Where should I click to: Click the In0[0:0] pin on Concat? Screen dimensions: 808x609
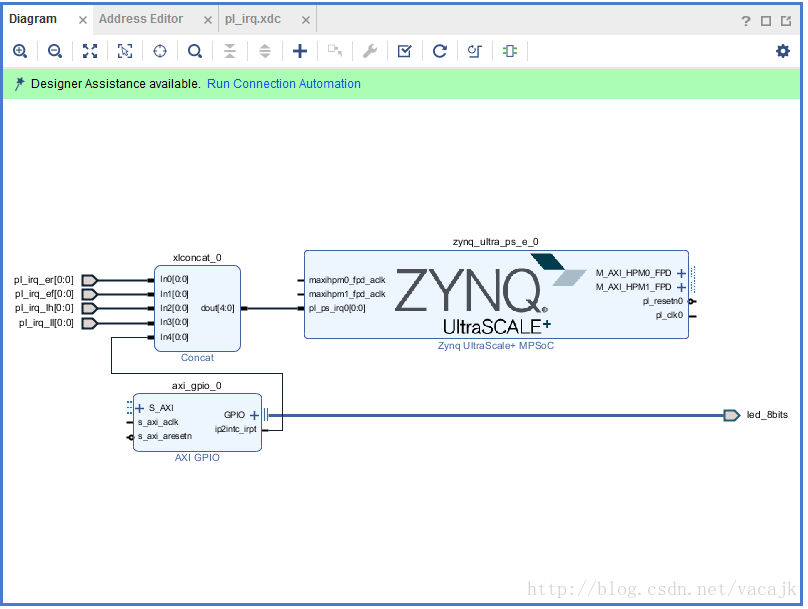pos(174,279)
